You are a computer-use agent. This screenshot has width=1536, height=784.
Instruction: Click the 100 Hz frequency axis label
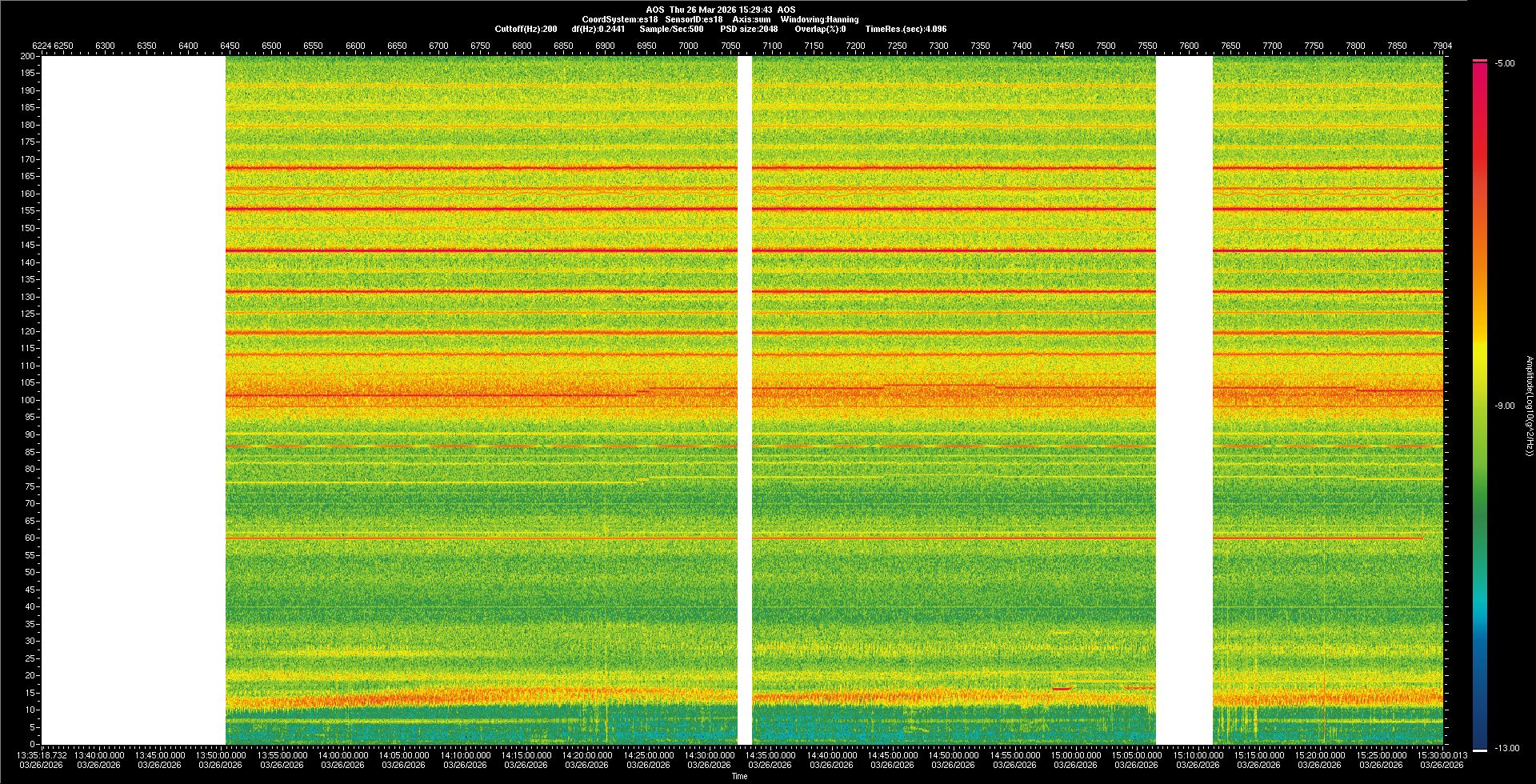(x=28, y=400)
